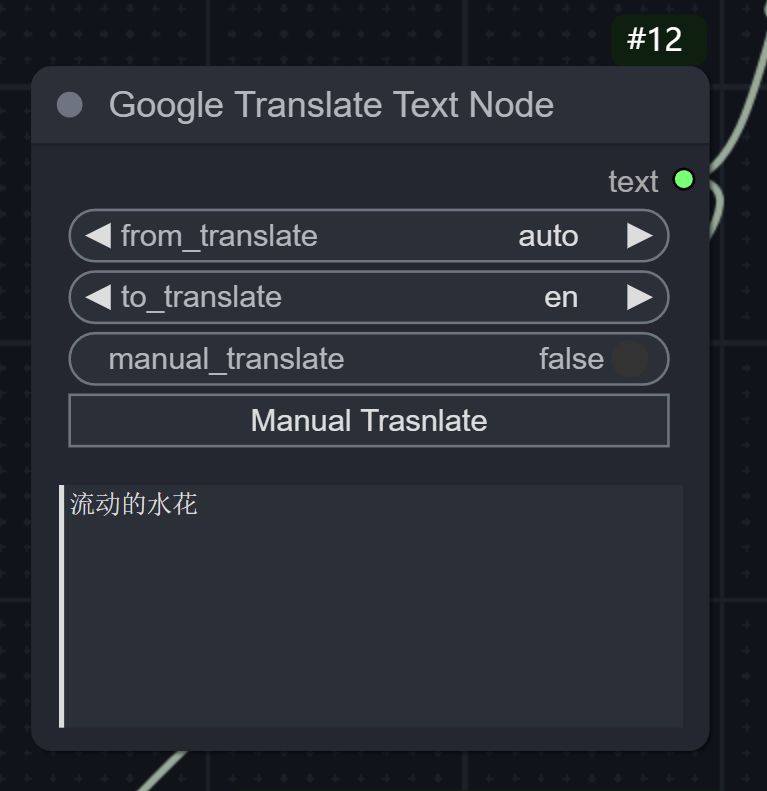
Task: Click the right arrow of to_translate
Action: point(639,297)
